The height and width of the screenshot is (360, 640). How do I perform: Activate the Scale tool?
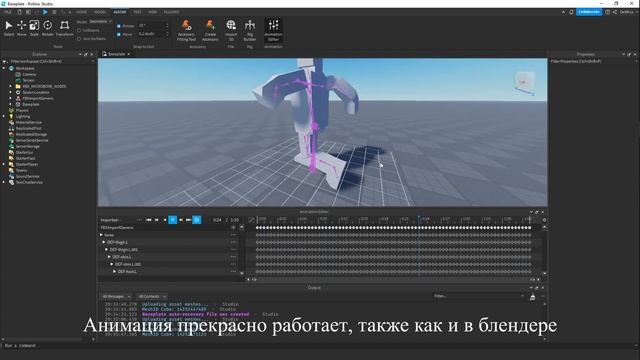(x=34, y=28)
